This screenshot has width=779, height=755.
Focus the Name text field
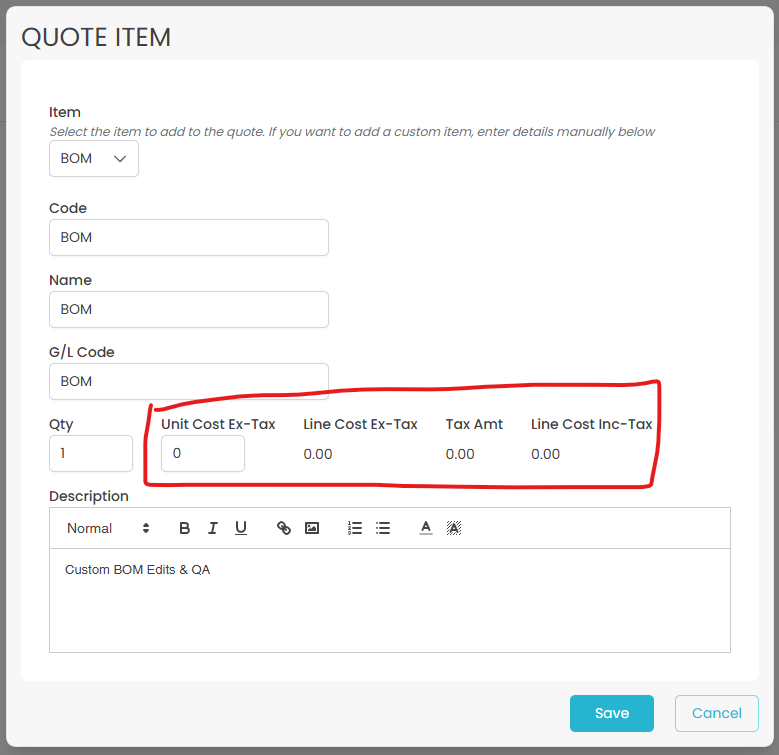point(188,310)
